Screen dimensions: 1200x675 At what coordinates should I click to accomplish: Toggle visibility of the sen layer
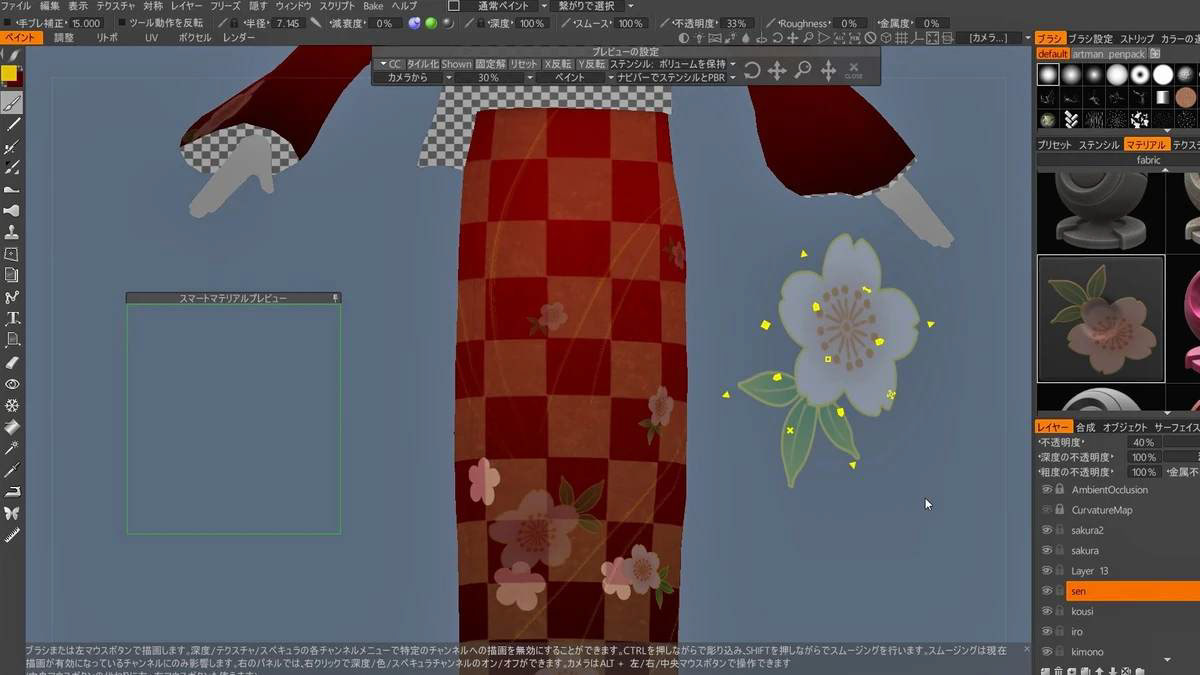point(1047,591)
